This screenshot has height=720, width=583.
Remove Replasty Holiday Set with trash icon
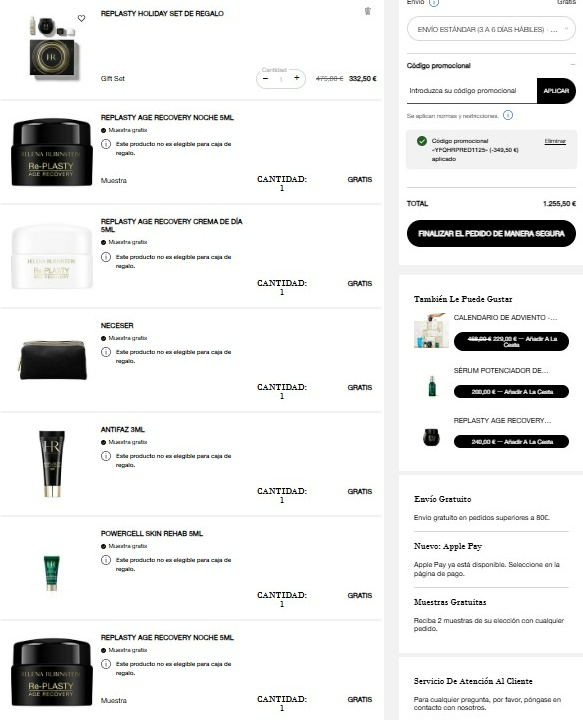[368, 11]
